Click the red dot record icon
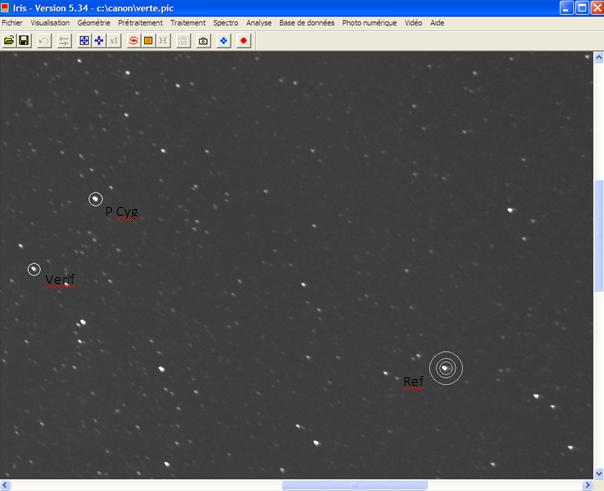 pos(243,40)
